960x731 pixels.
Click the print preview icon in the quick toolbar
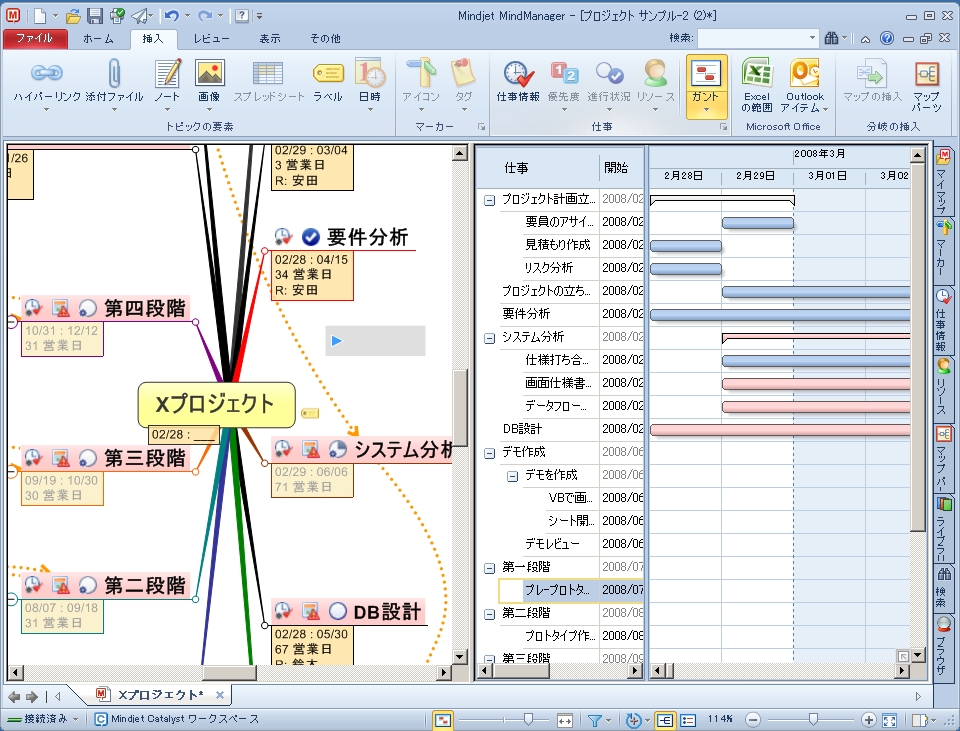pos(117,16)
